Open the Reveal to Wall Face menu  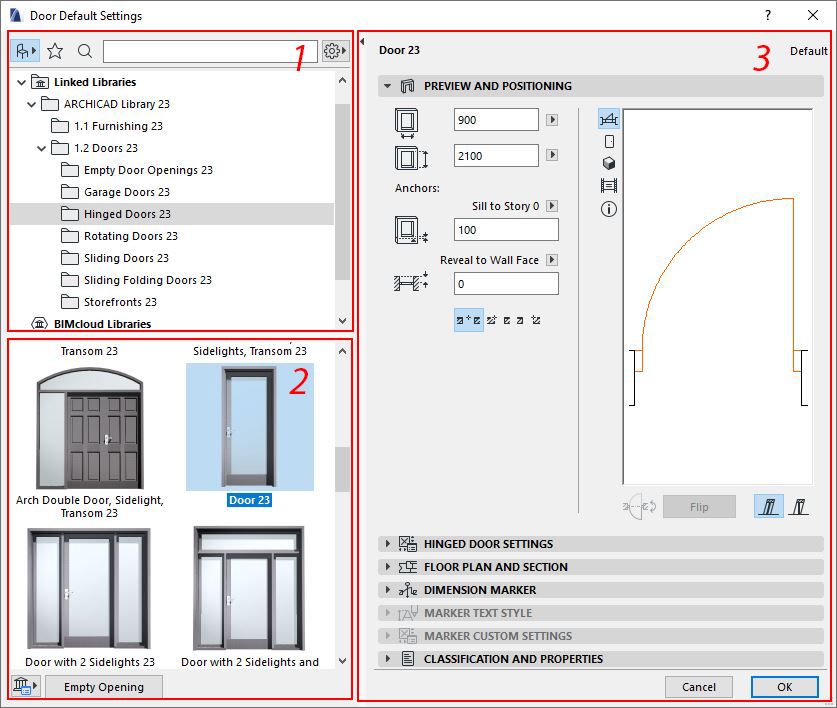point(552,259)
